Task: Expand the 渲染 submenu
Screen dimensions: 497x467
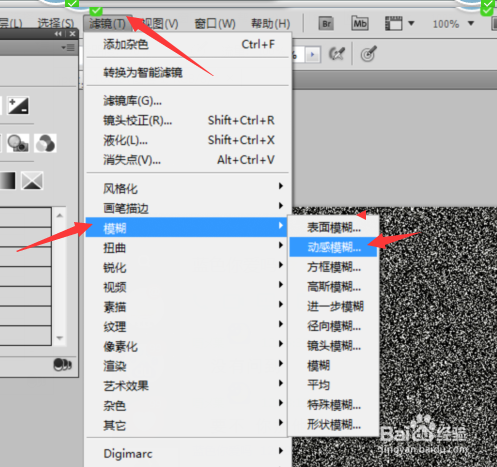Action: 187,366
